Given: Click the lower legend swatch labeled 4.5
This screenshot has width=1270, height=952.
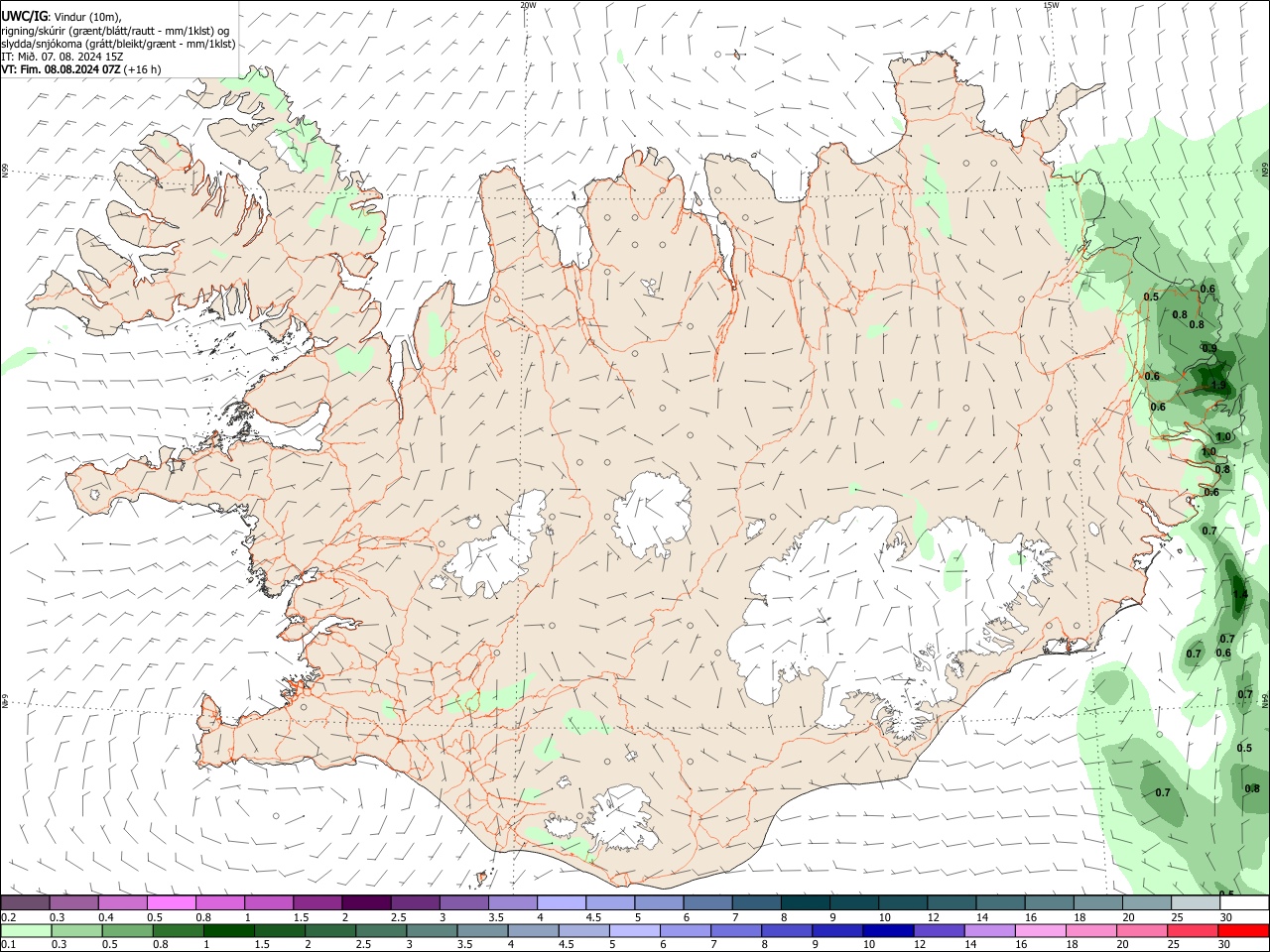Looking at the screenshot, I should (583, 931).
